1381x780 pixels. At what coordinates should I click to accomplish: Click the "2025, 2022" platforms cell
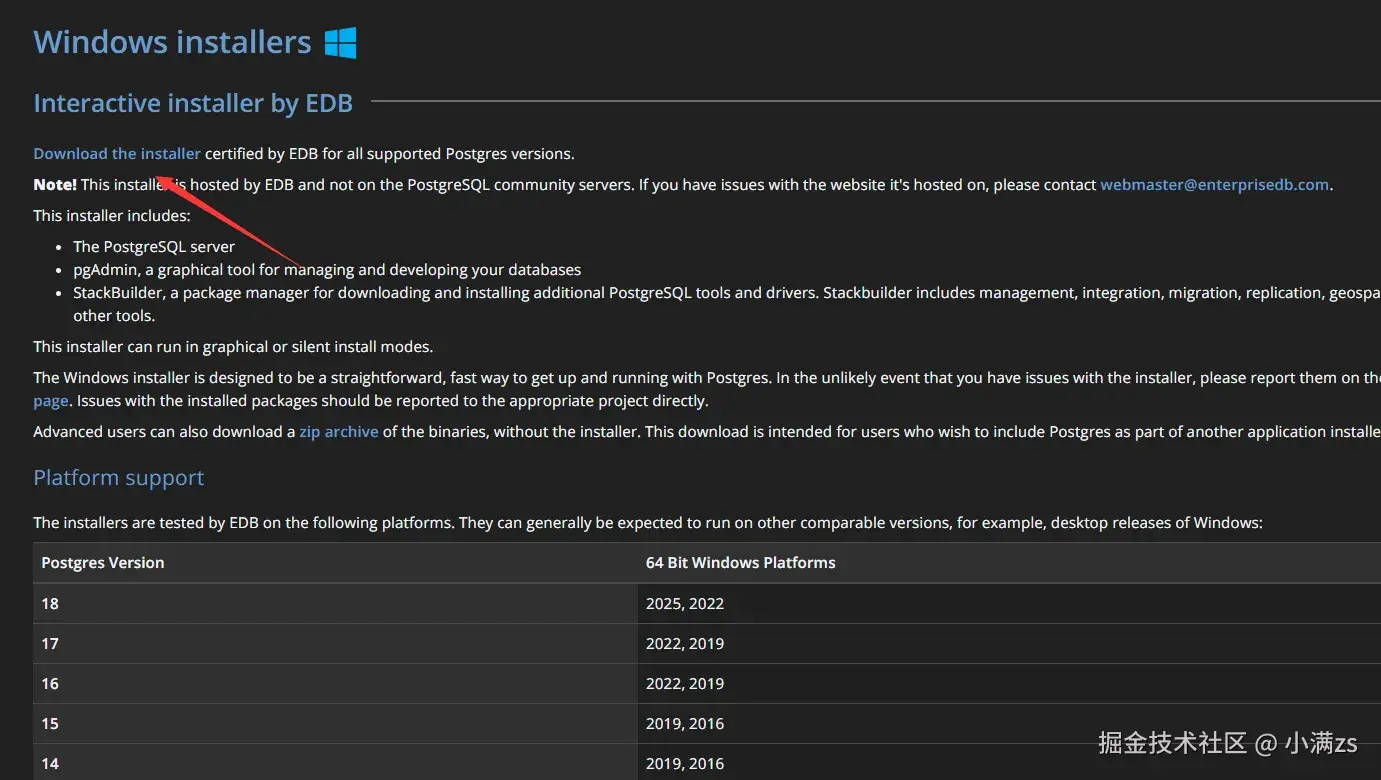685,604
